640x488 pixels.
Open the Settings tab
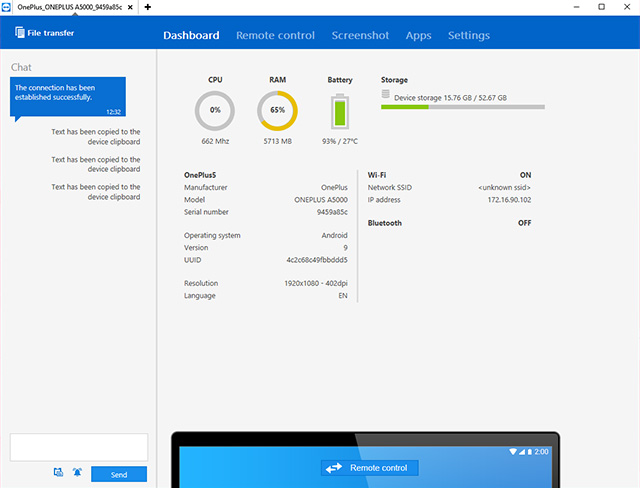click(469, 35)
